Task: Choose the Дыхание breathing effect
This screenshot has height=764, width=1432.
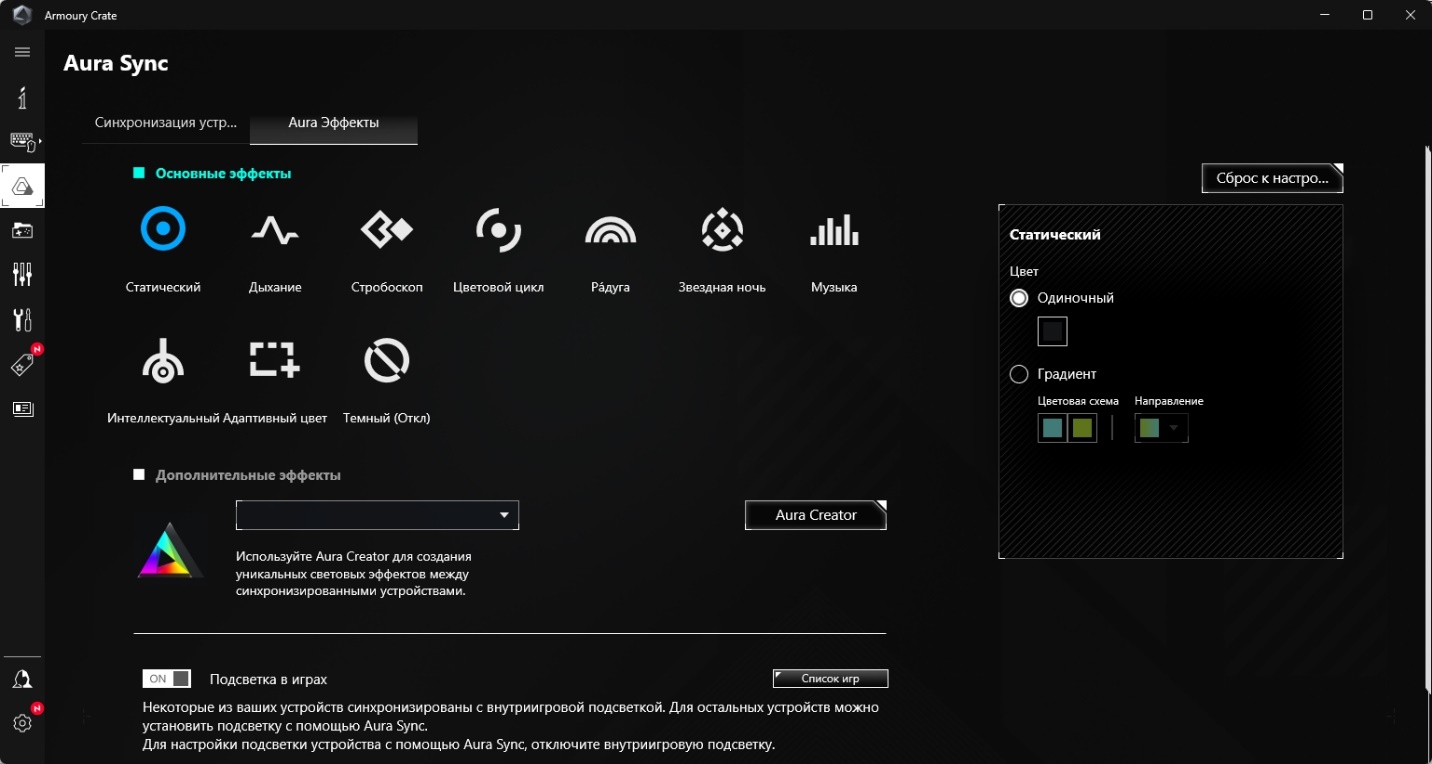Action: [275, 231]
